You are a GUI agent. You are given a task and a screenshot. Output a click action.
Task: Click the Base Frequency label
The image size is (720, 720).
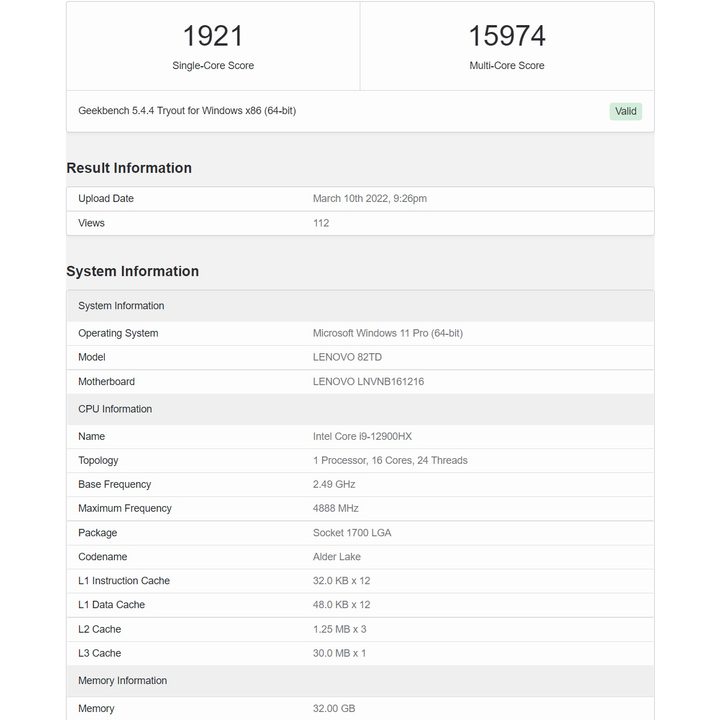(x=114, y=484)
